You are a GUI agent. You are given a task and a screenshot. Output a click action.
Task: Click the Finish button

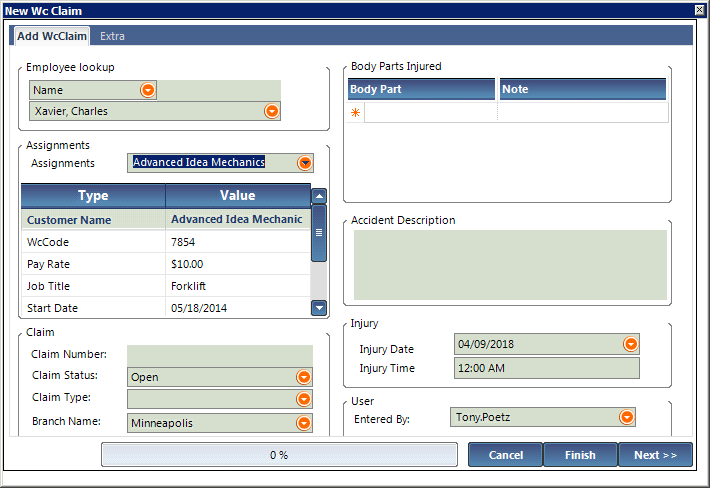(x=580, y=455)
